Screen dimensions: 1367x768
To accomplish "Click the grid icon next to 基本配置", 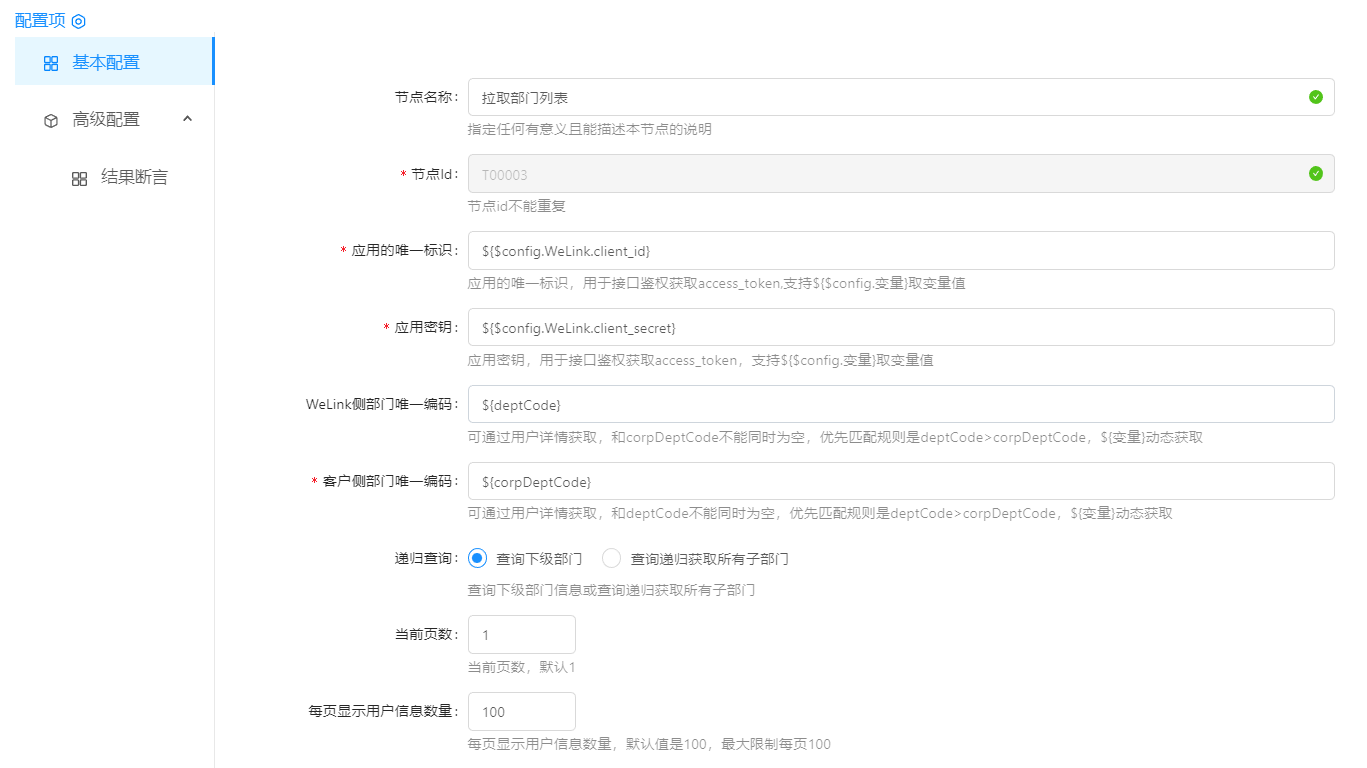I will click(x=51, y=63).
